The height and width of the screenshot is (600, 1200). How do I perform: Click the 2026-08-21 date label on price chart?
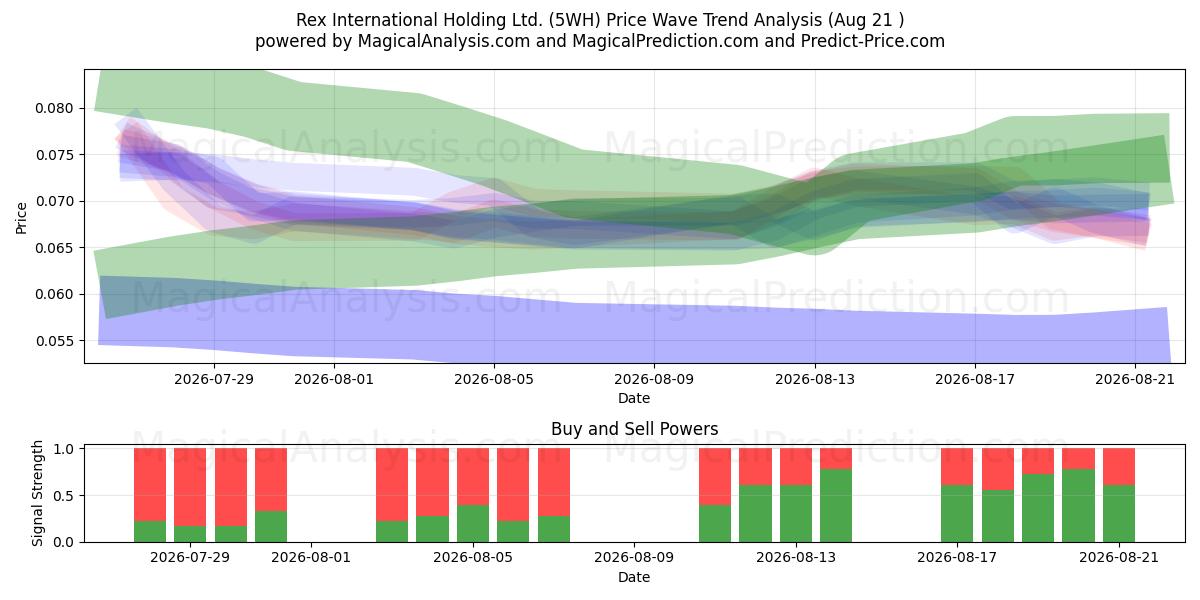[1135, 379]
